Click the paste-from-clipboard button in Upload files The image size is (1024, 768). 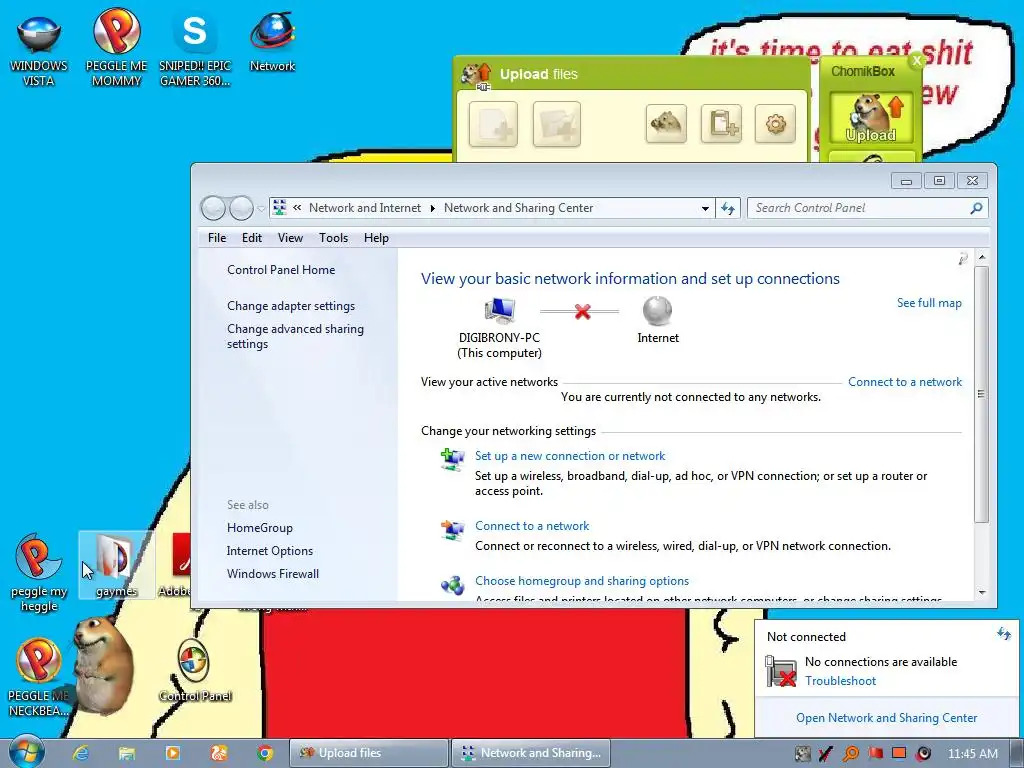tap(721, 123)
